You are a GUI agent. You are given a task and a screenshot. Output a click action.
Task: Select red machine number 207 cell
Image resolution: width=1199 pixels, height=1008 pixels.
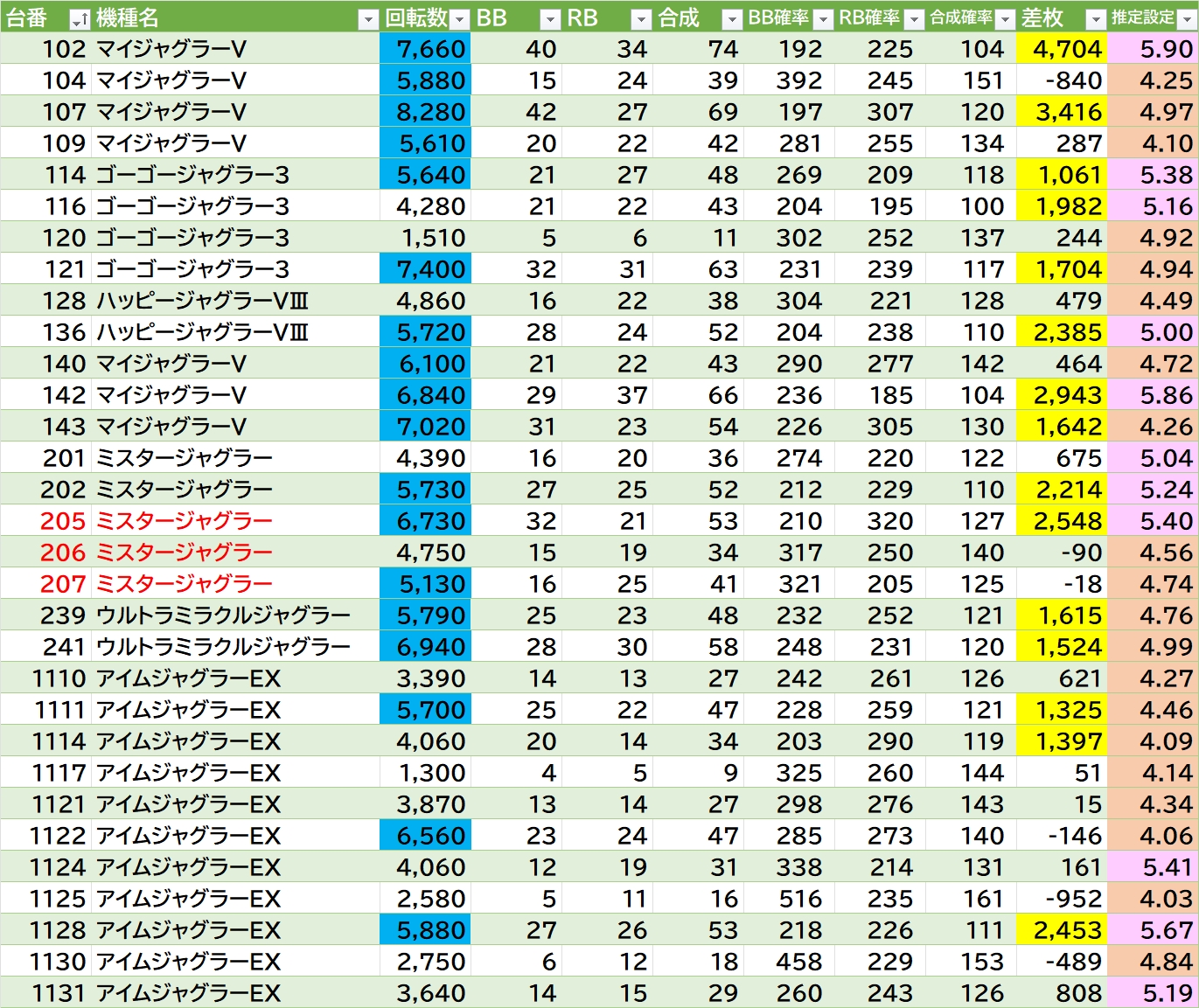pos(45,584)
